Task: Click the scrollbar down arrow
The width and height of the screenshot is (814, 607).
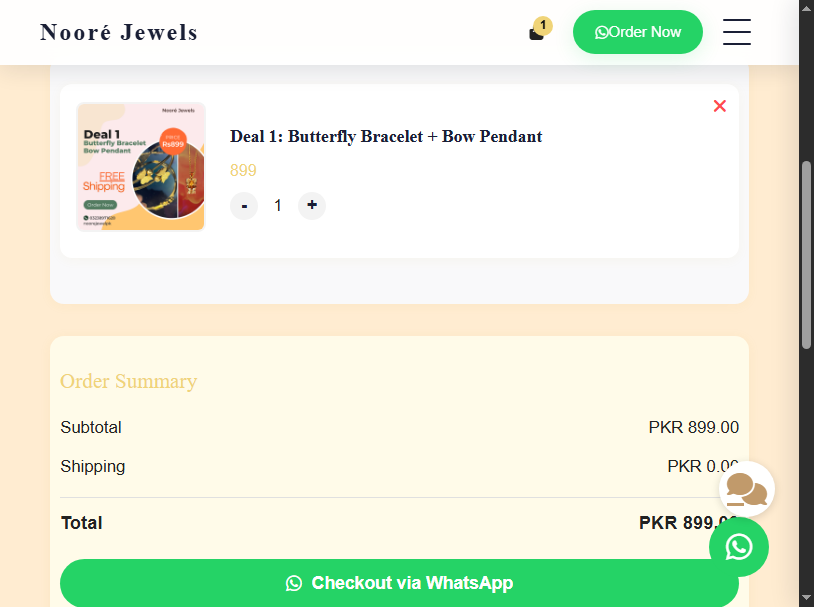Action: coord(806,598)
